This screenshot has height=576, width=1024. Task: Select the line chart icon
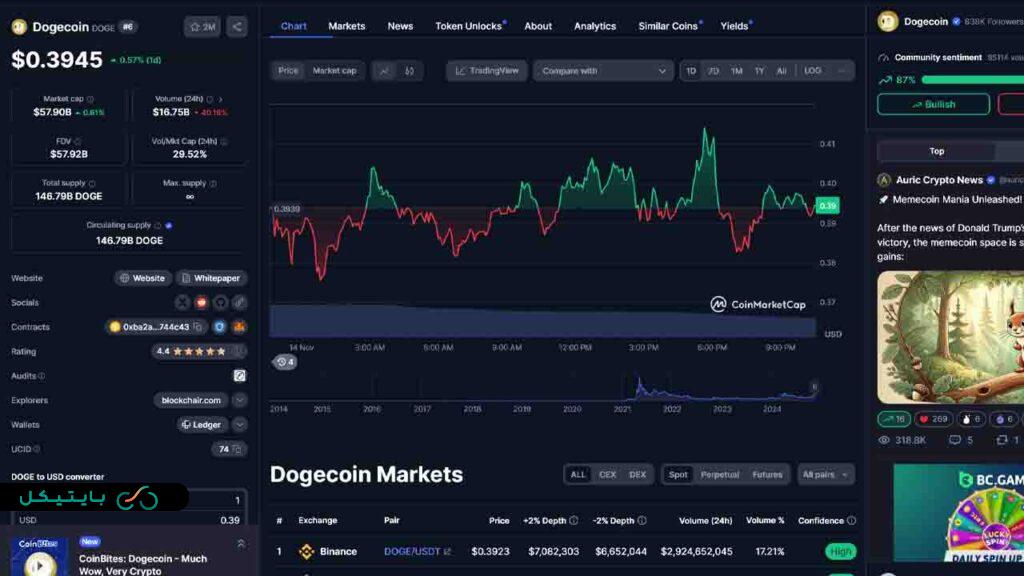pos(385,71)
